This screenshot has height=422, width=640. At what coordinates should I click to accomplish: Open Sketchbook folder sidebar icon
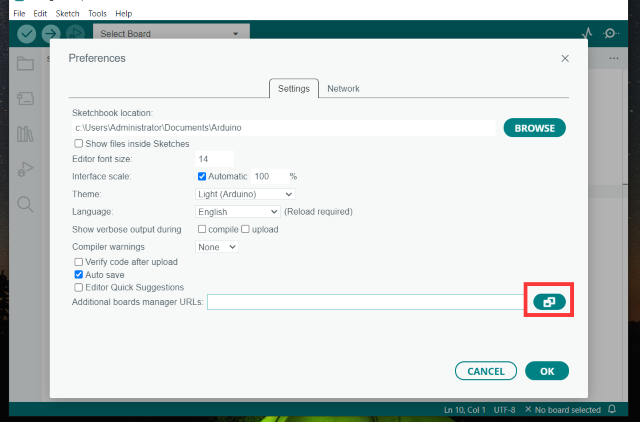(25, 63)
